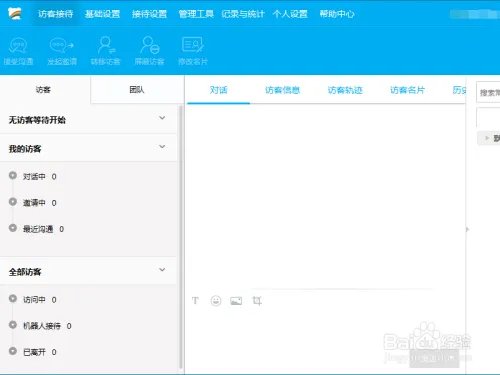Collapse the 全部访客 section
The height and width of the screenshot is (375, 500).
coord(162,270)
